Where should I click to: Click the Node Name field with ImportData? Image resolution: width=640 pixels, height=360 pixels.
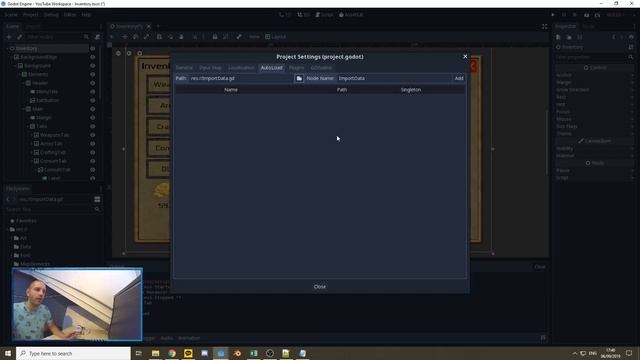[x=394, y=78]
